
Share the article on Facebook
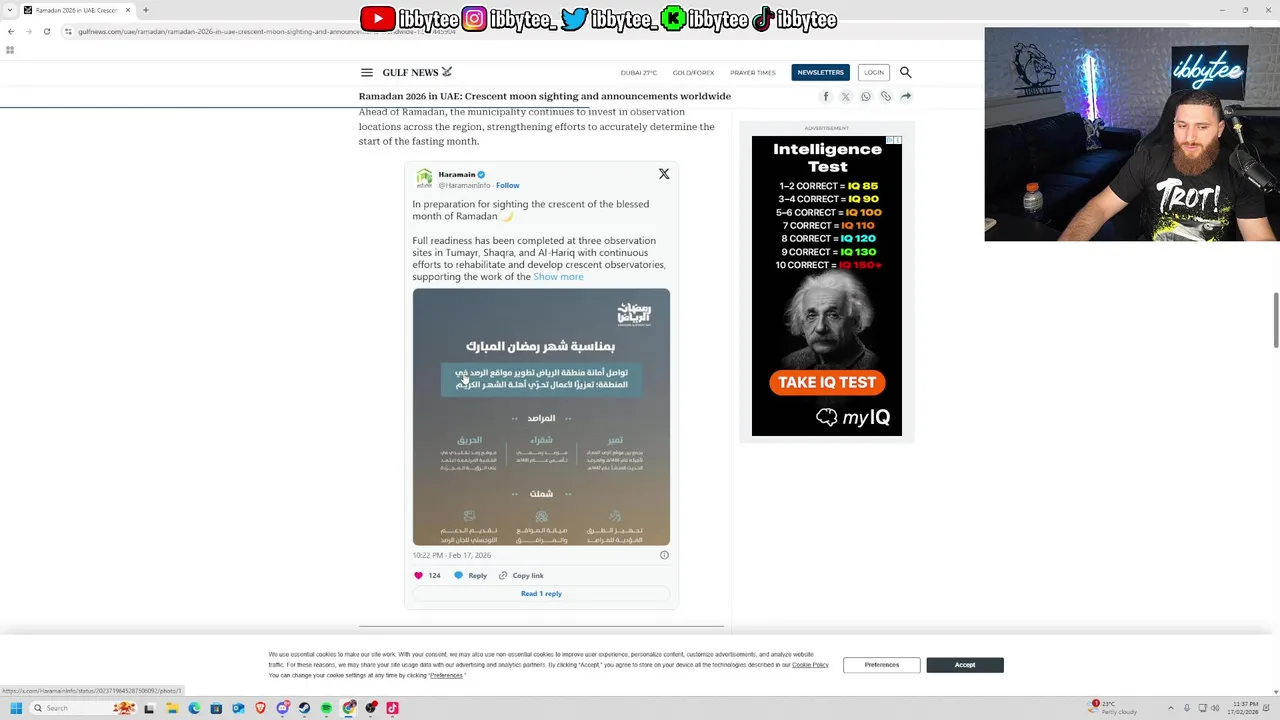point(826,96)
